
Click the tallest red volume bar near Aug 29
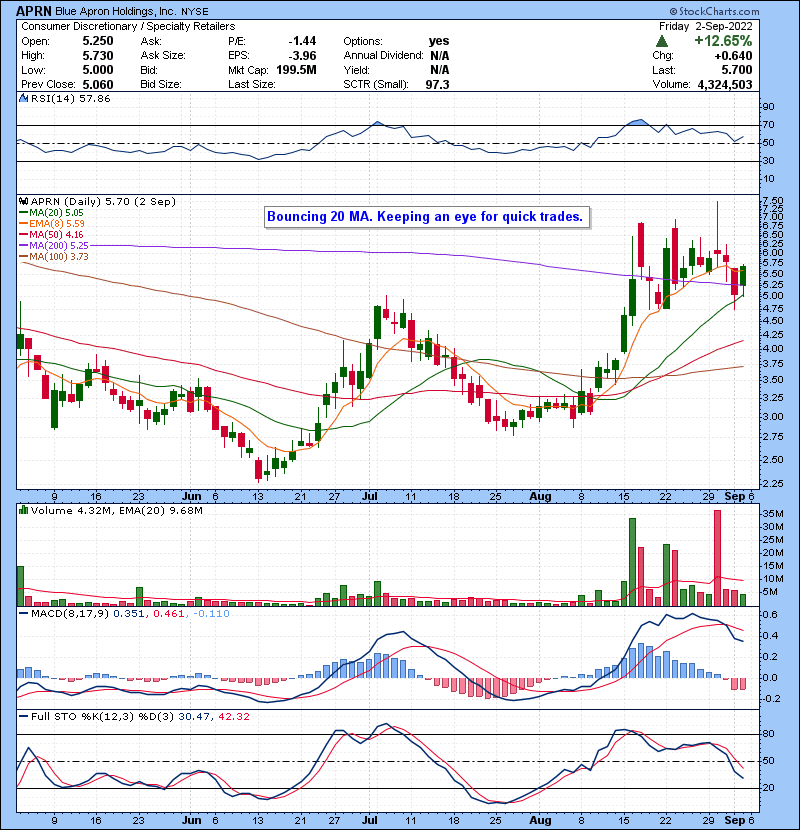(x=717, y=558)
